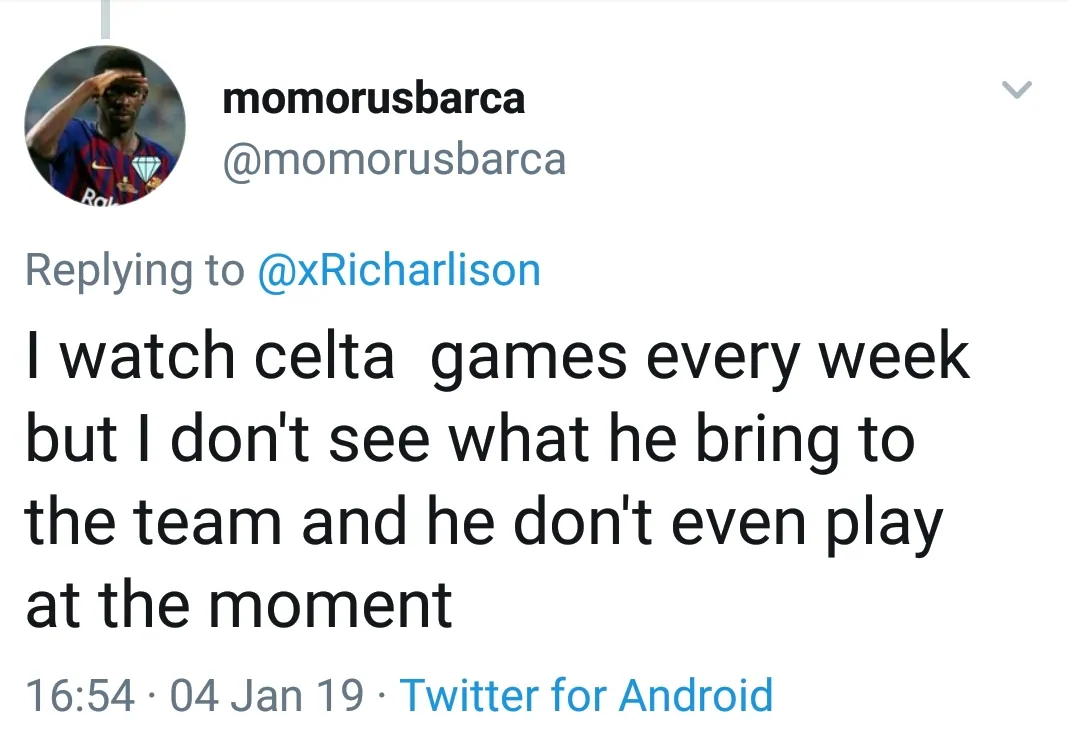This screenshot has width=1068, height=748.
Task: Click the bold momorusbarca display name
Action: [373, 99]
